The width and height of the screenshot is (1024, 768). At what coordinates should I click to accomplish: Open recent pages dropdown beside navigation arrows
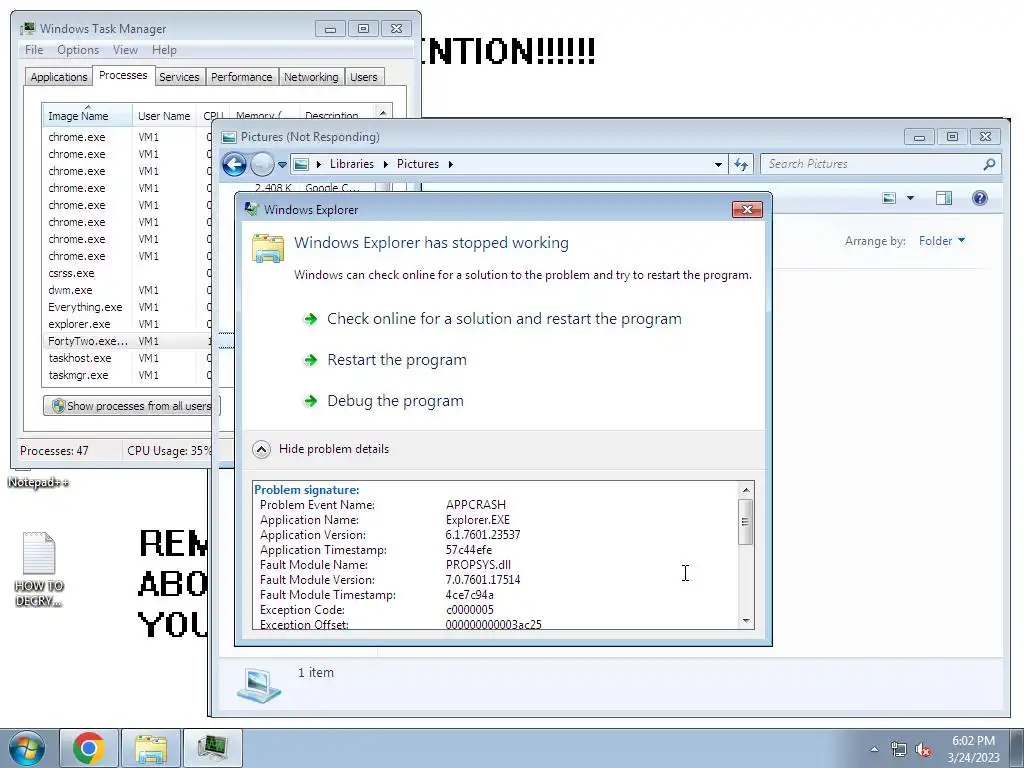point(282,165)
